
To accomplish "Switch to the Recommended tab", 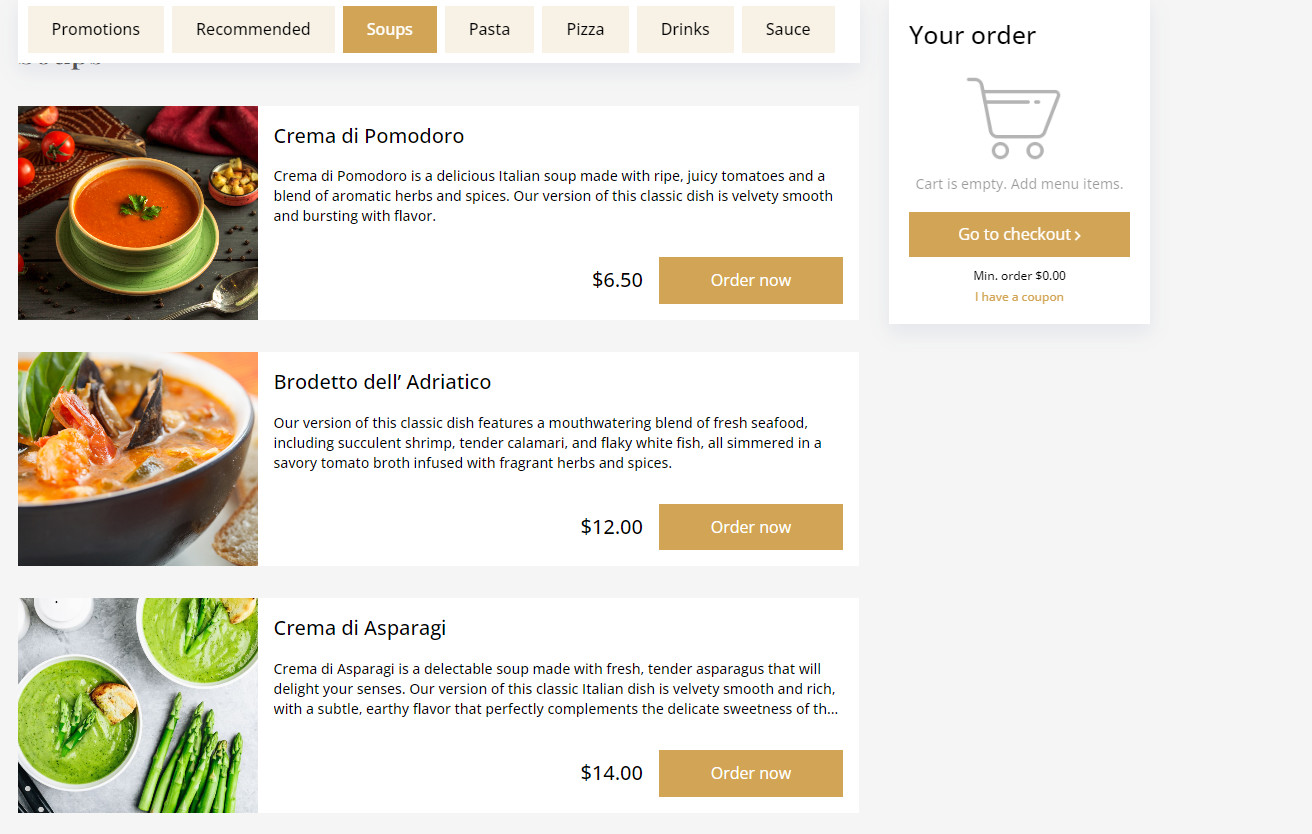I will coord(253,29).
